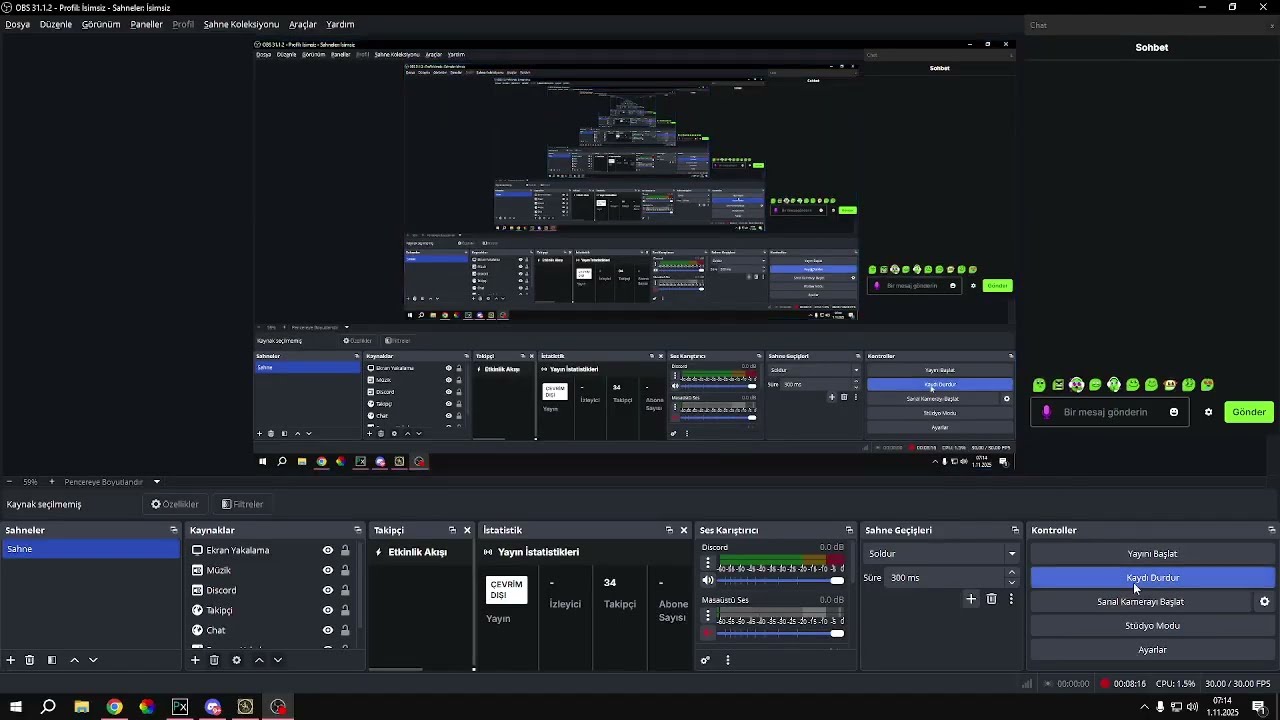Zoom in preview with plus icon

[x=52, y=482]
